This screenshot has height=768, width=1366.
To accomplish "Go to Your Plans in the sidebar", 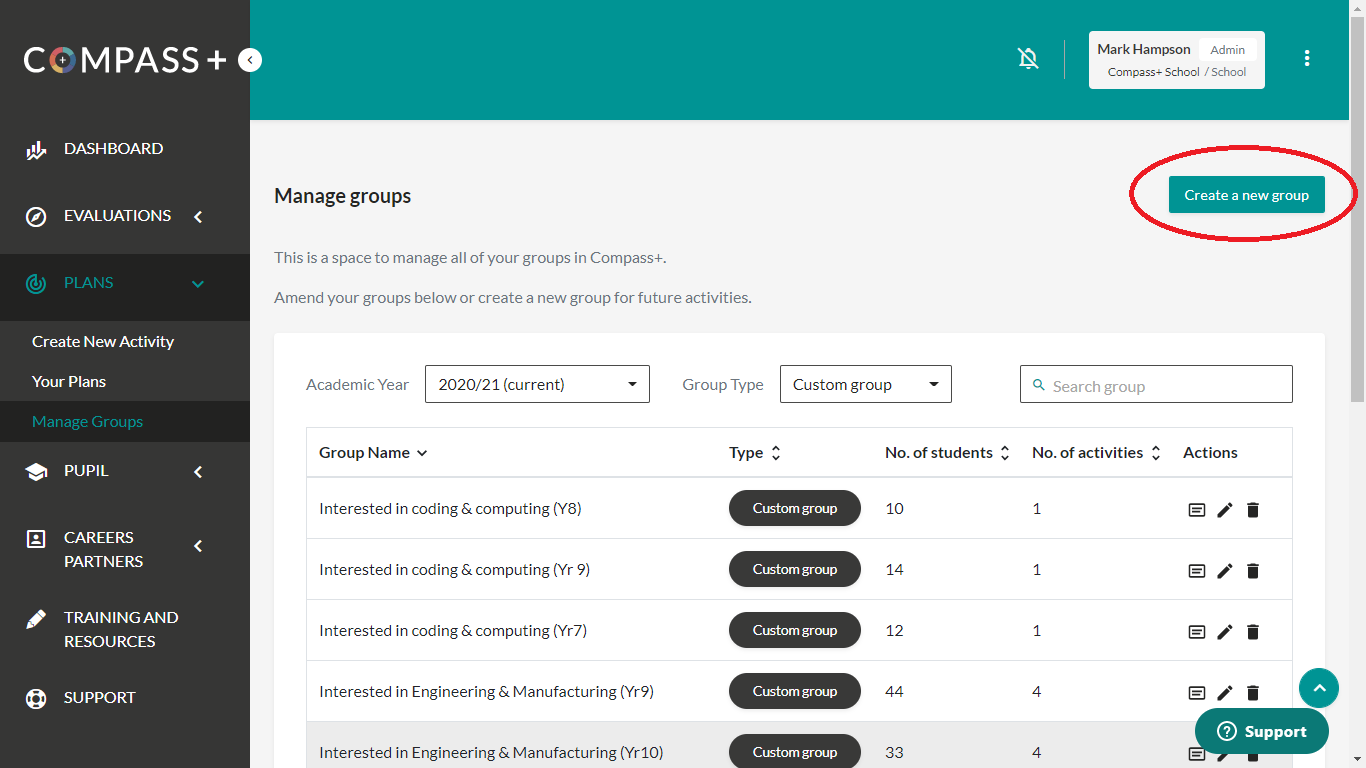I will (x=69, y=382).
